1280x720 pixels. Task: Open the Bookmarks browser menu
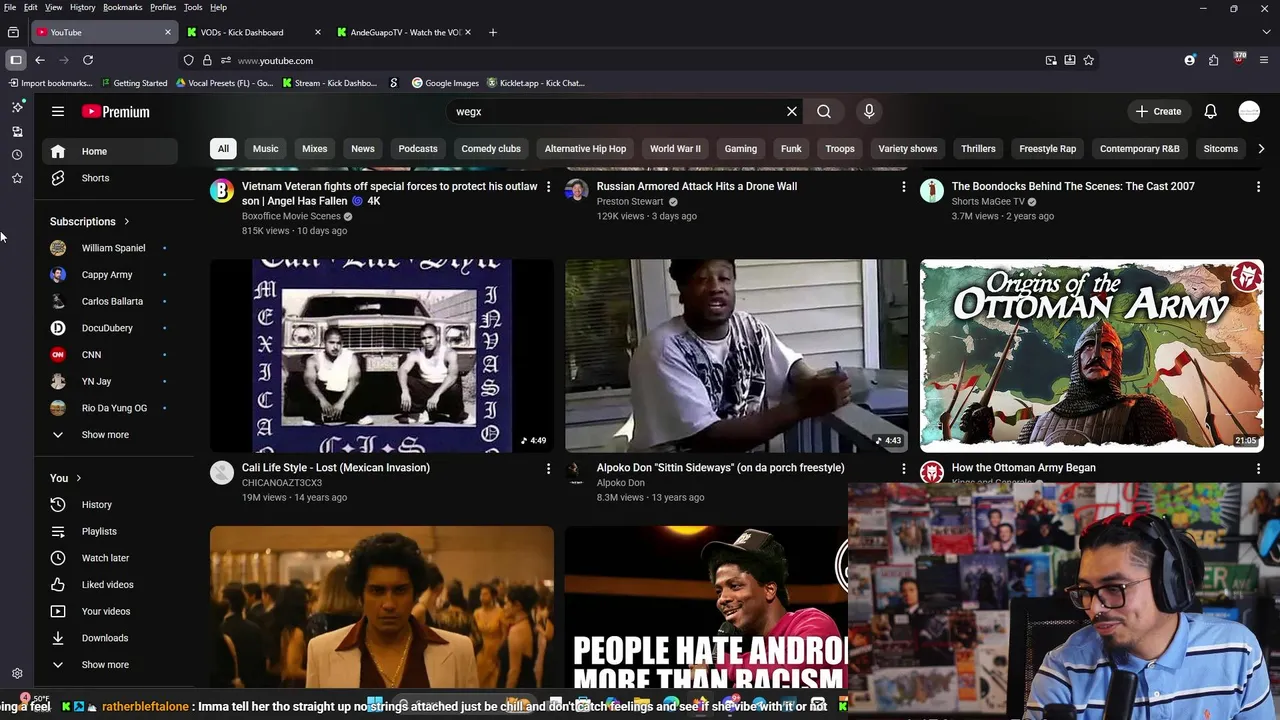pos(123,7)
